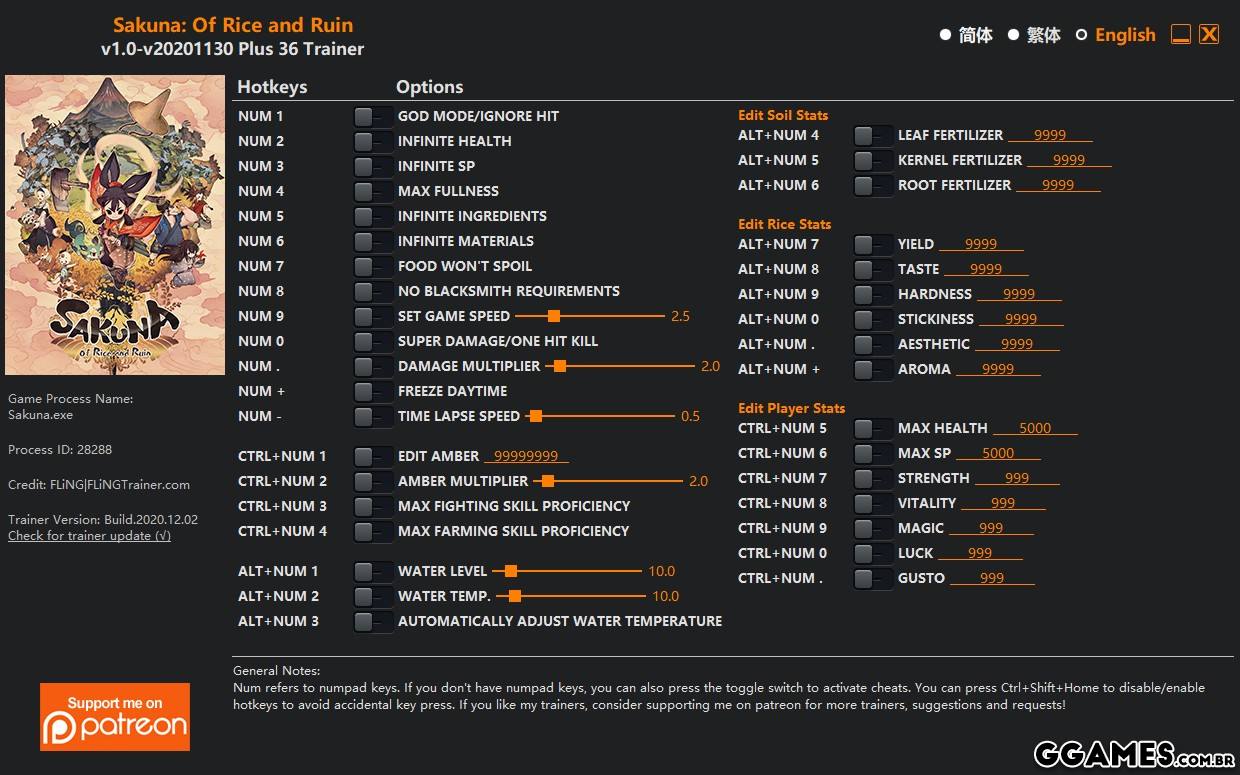The height and width of the screenshot is (775, 1240).
Task: Click the Edit Amber value field
Action: click(x=526, y=457)
